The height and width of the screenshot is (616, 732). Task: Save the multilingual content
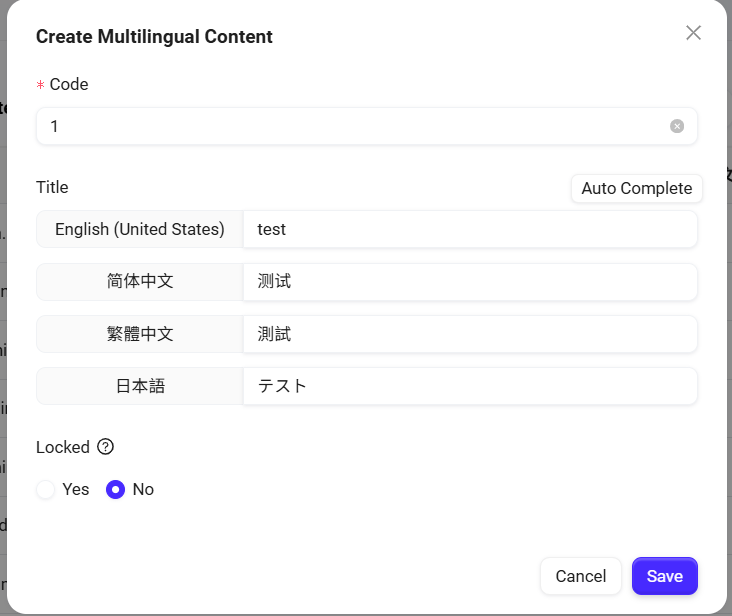tap(664, 576)
